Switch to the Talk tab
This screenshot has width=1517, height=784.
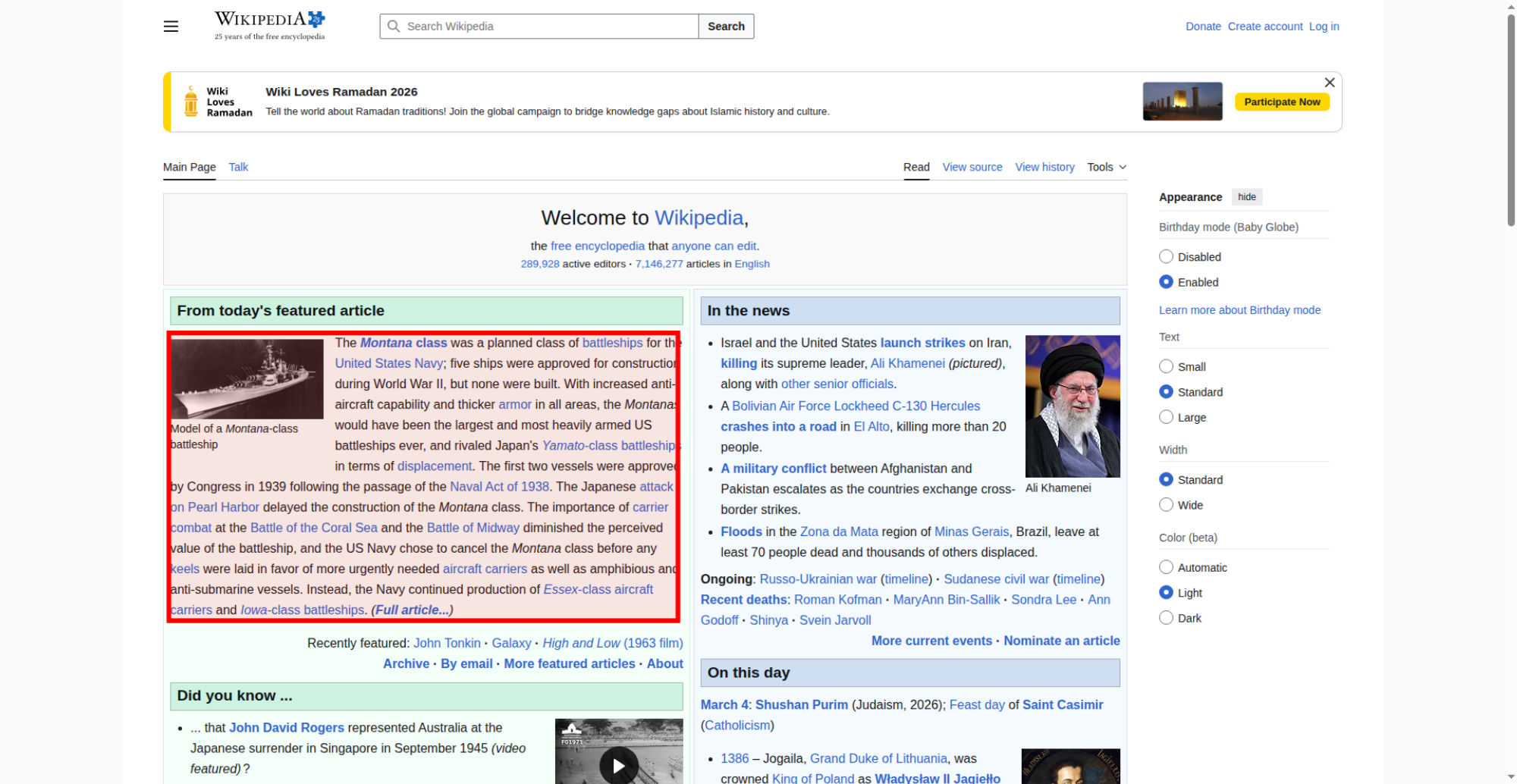tap(238, 167)
